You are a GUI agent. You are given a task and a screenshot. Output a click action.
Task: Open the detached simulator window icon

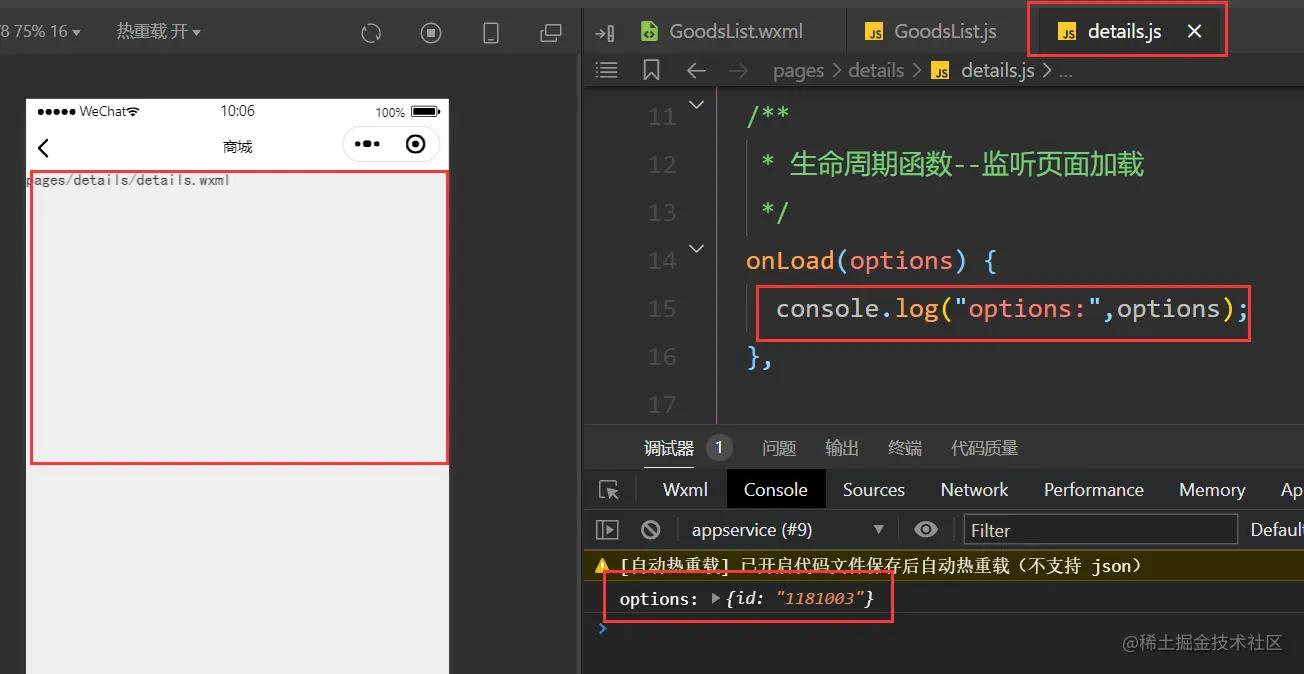(x=551, y=33)
